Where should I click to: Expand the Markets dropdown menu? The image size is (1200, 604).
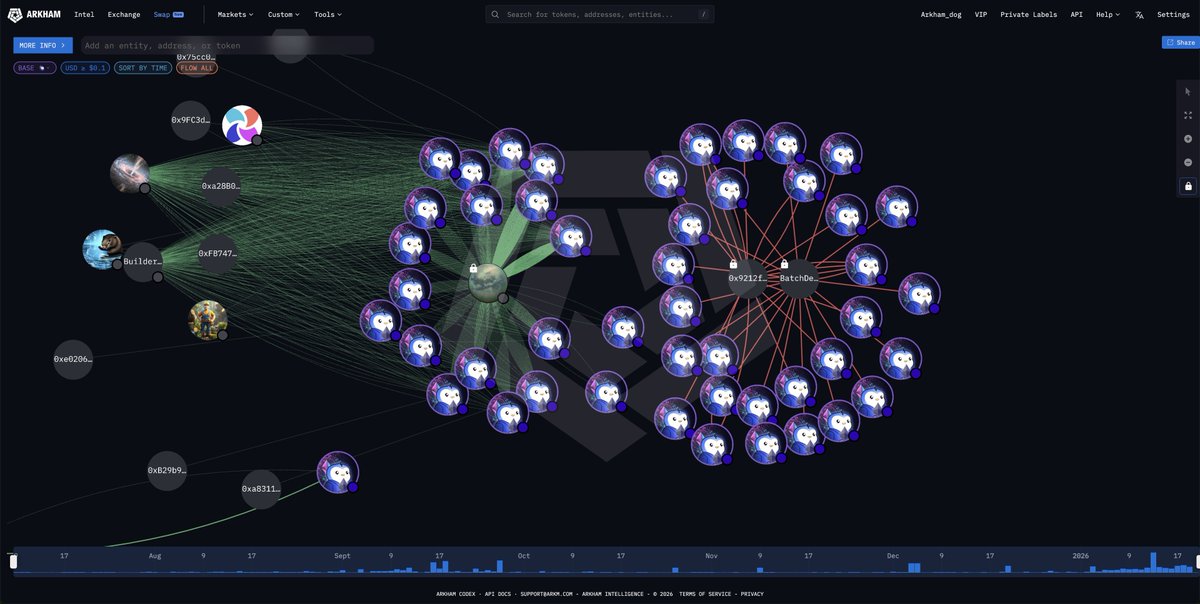tap(235, 15)
